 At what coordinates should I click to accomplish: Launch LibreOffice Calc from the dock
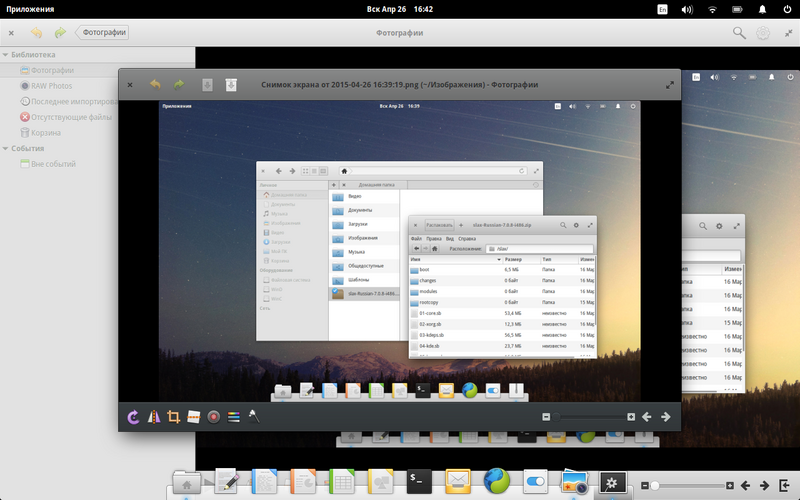coord(342,482)
